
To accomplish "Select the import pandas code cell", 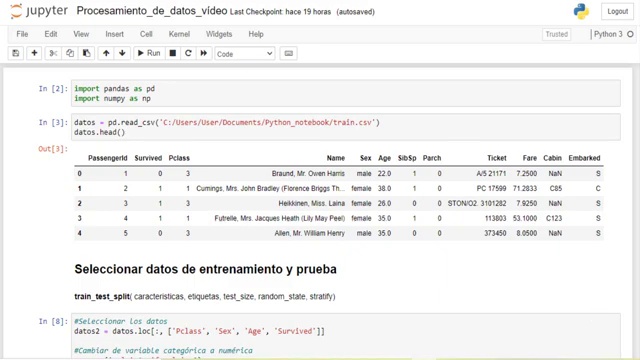I will tap(346, 93).
